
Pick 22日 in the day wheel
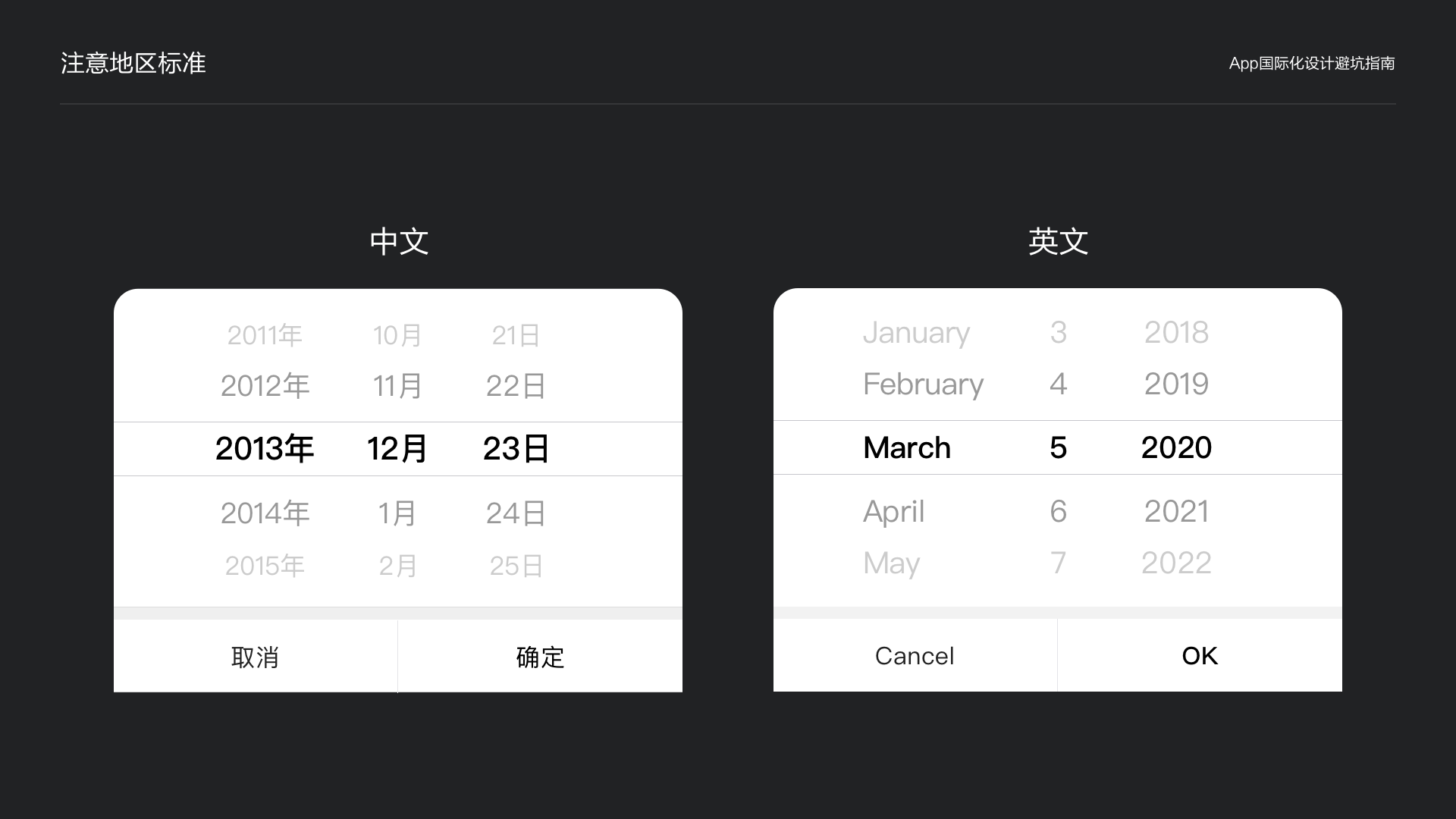516,386
